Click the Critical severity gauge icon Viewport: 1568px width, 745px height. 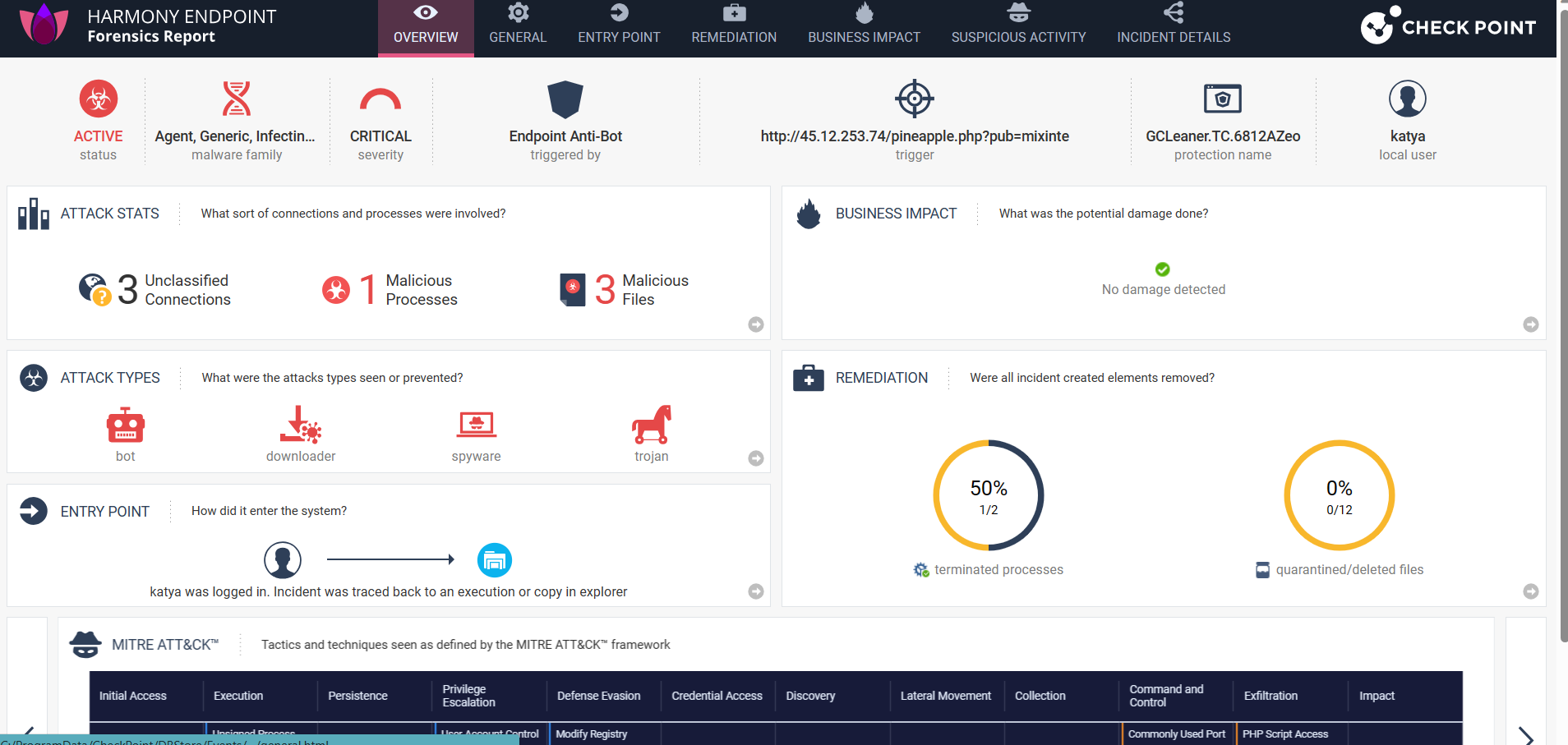[x=380, y=99]
